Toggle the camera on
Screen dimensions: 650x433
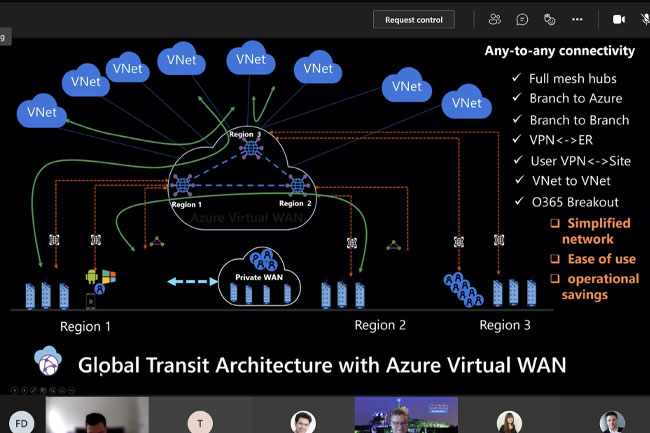click(x=619, y=19)
